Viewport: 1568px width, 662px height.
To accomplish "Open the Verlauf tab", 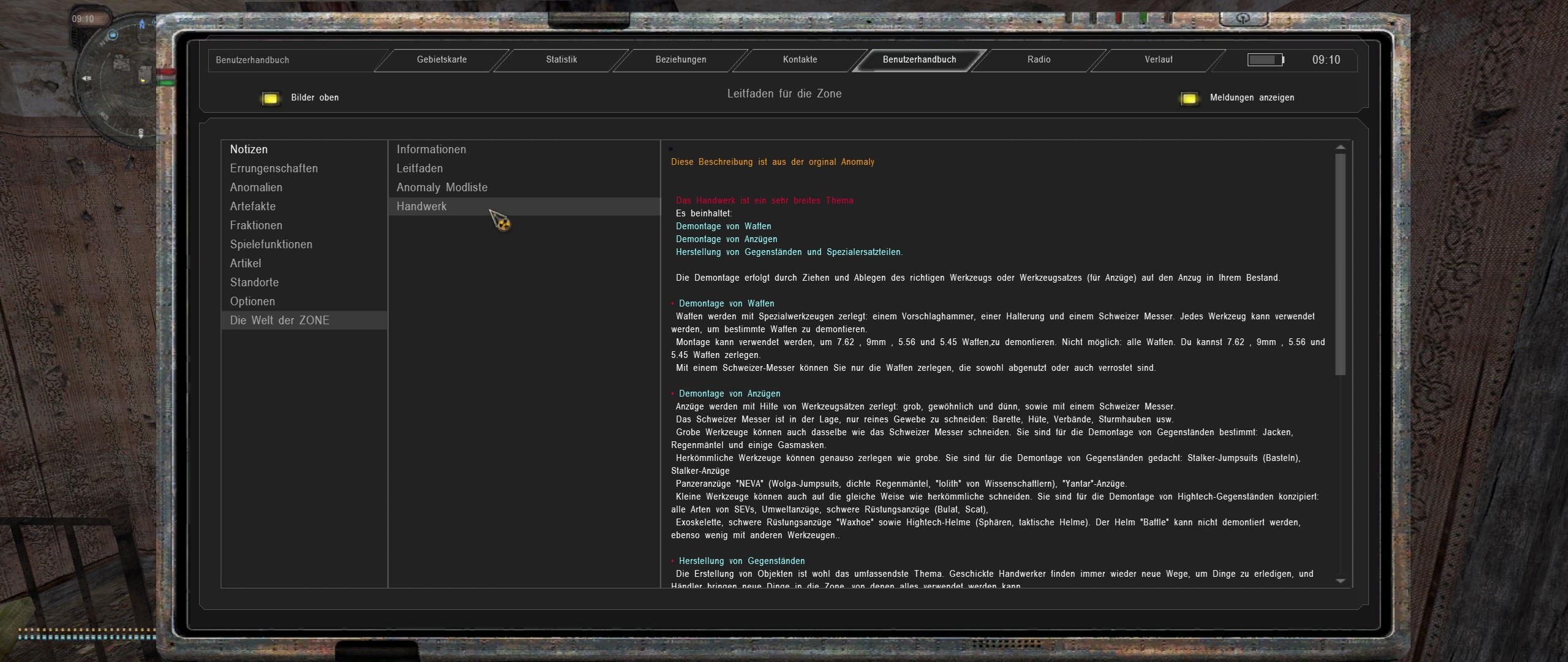I will point(1158,60).
